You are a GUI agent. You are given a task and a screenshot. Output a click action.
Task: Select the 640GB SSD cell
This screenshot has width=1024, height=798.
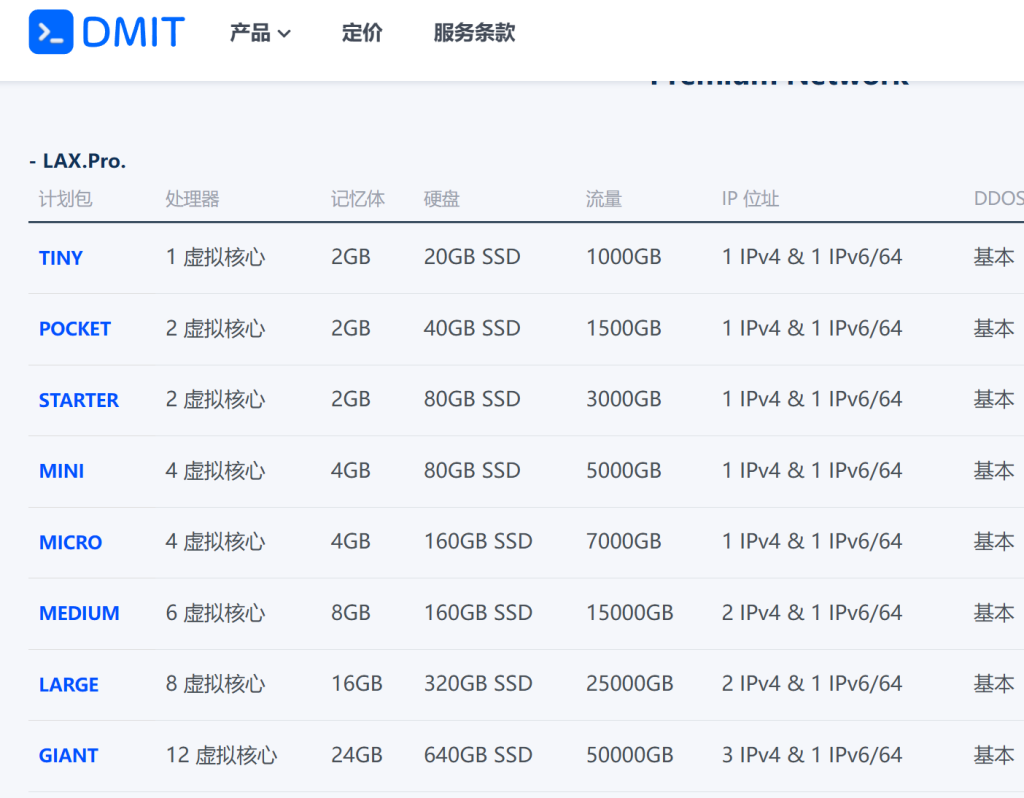pos(478,756)
